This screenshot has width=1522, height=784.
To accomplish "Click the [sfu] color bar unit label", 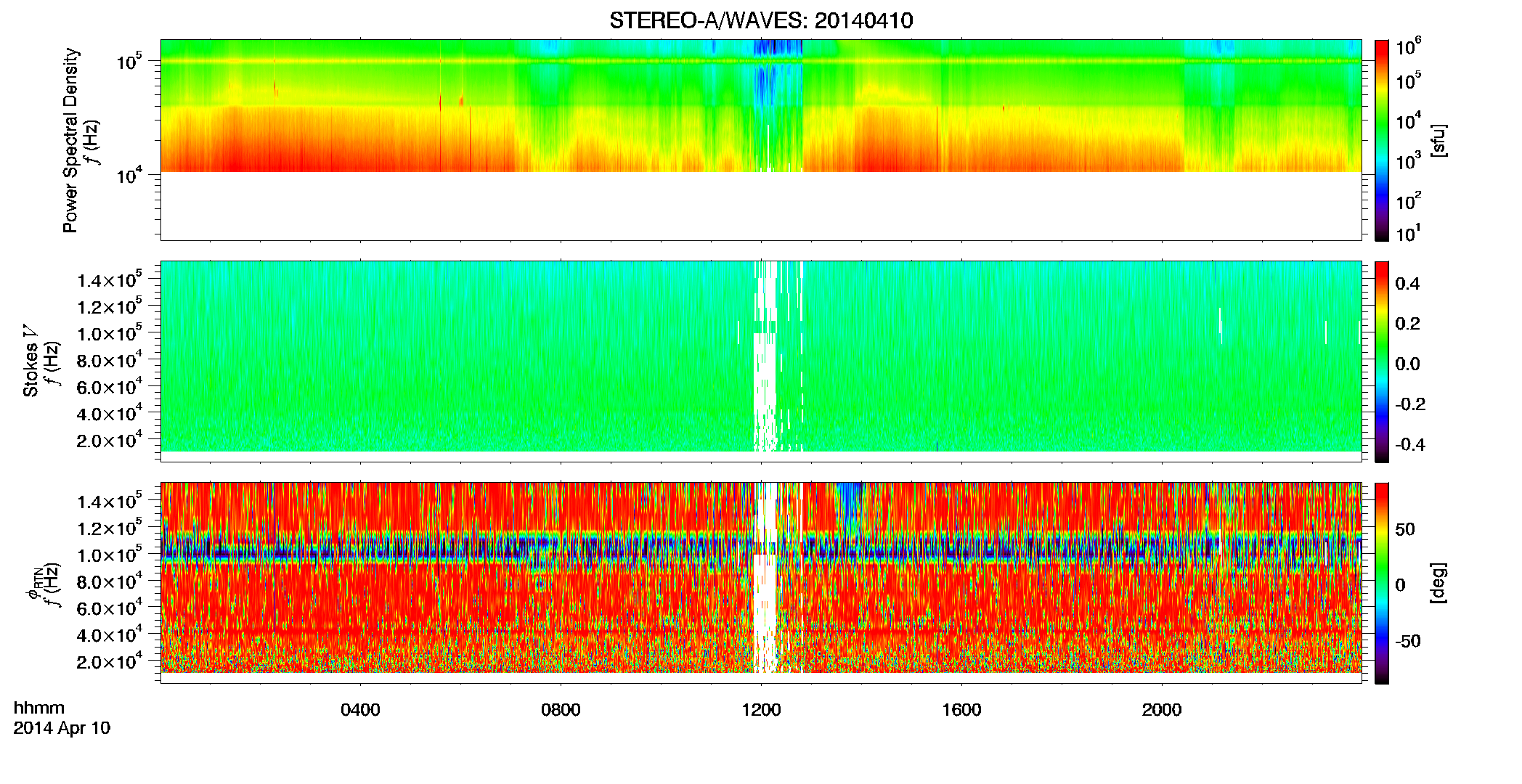I will click(x=1438, y=140).
